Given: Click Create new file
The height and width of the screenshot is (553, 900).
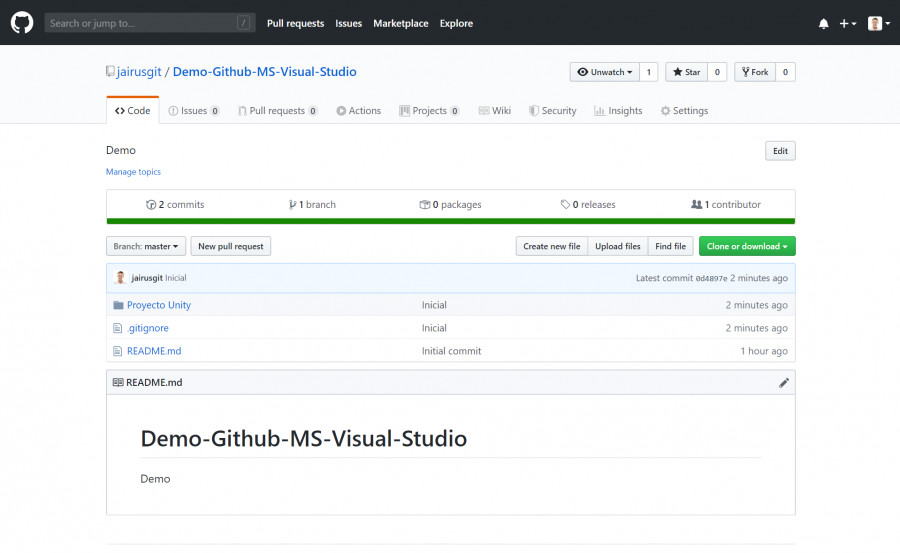Looking at the screenshot, I should [552, 246].
